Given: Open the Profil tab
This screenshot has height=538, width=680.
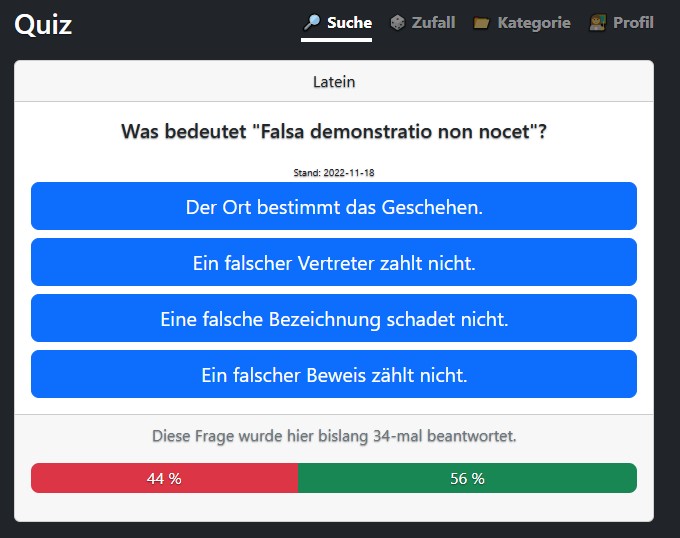Looking at the screenshot, I should coord(621,23).
